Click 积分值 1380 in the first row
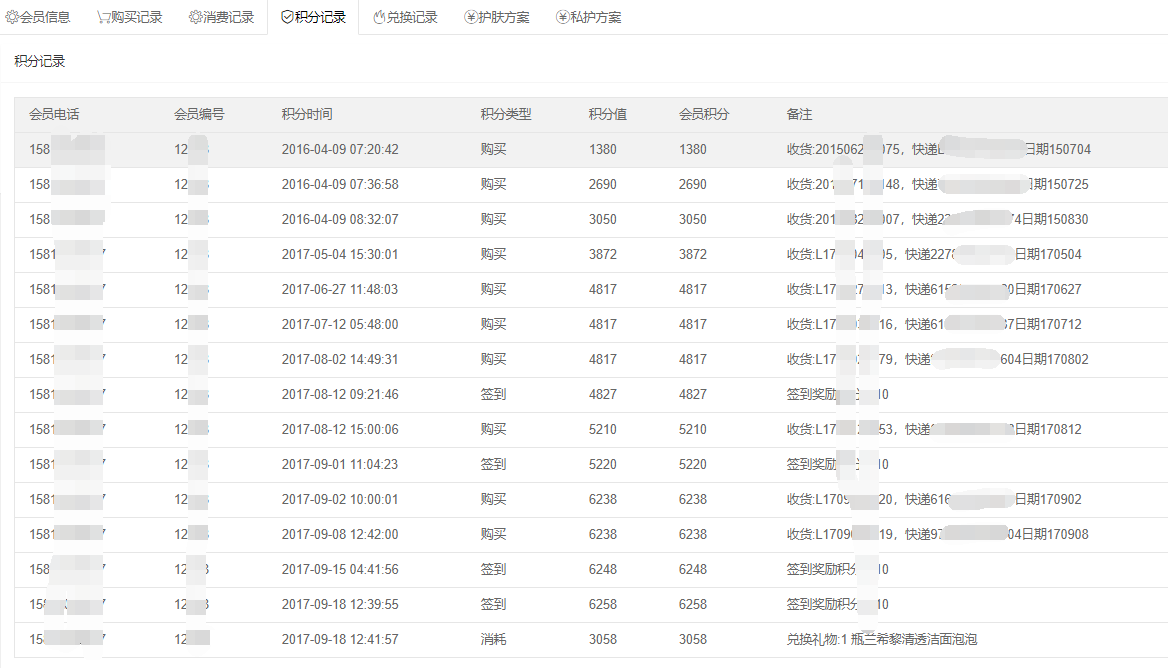This screenshot has height=668, width=1168. point(603,150)
